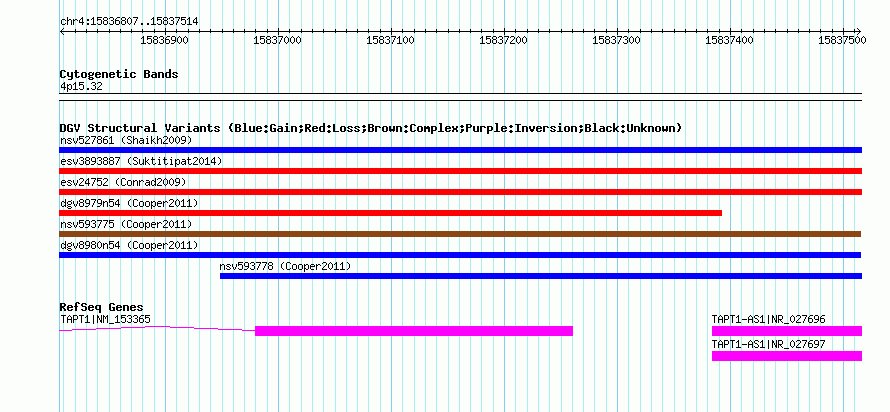Click the RefSeq Genes track title
This screenshot has width=890, height=412.
[102, 308]
